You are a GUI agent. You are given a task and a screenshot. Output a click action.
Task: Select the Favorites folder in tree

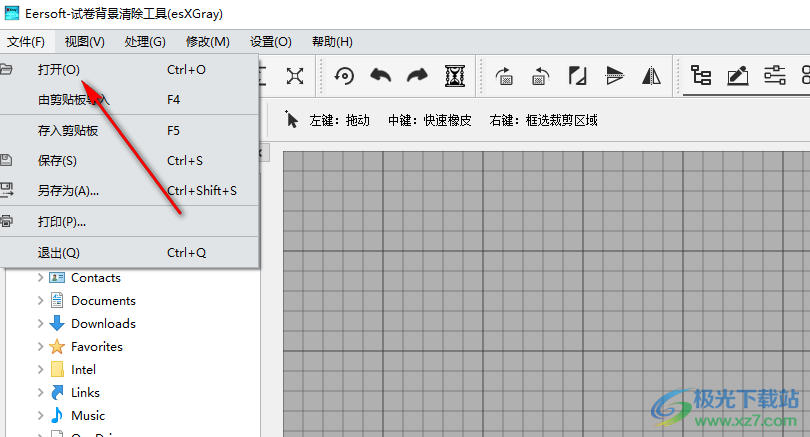[97, 347]
